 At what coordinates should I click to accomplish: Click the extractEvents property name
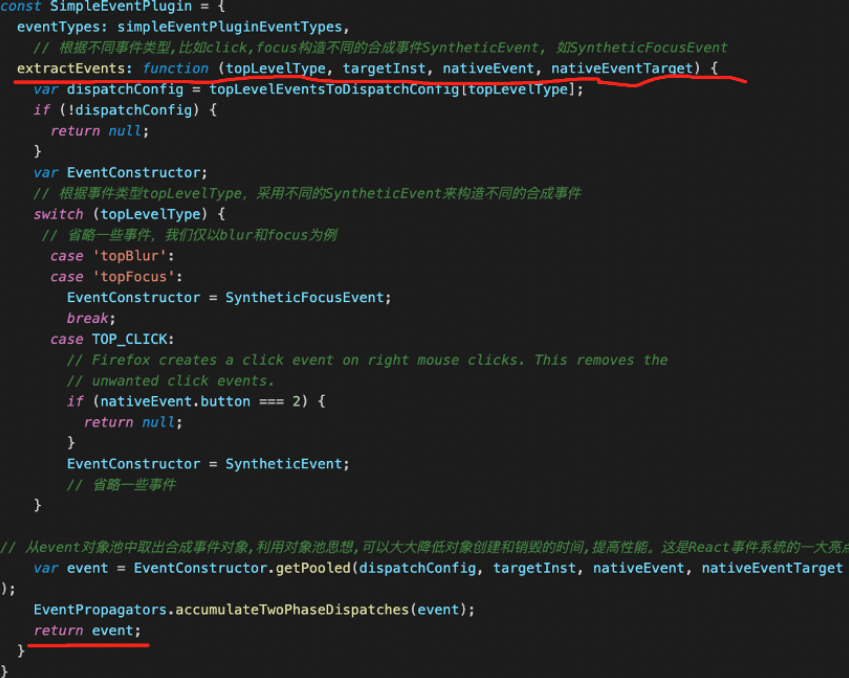pyautogui.click(x=70, y=69)
